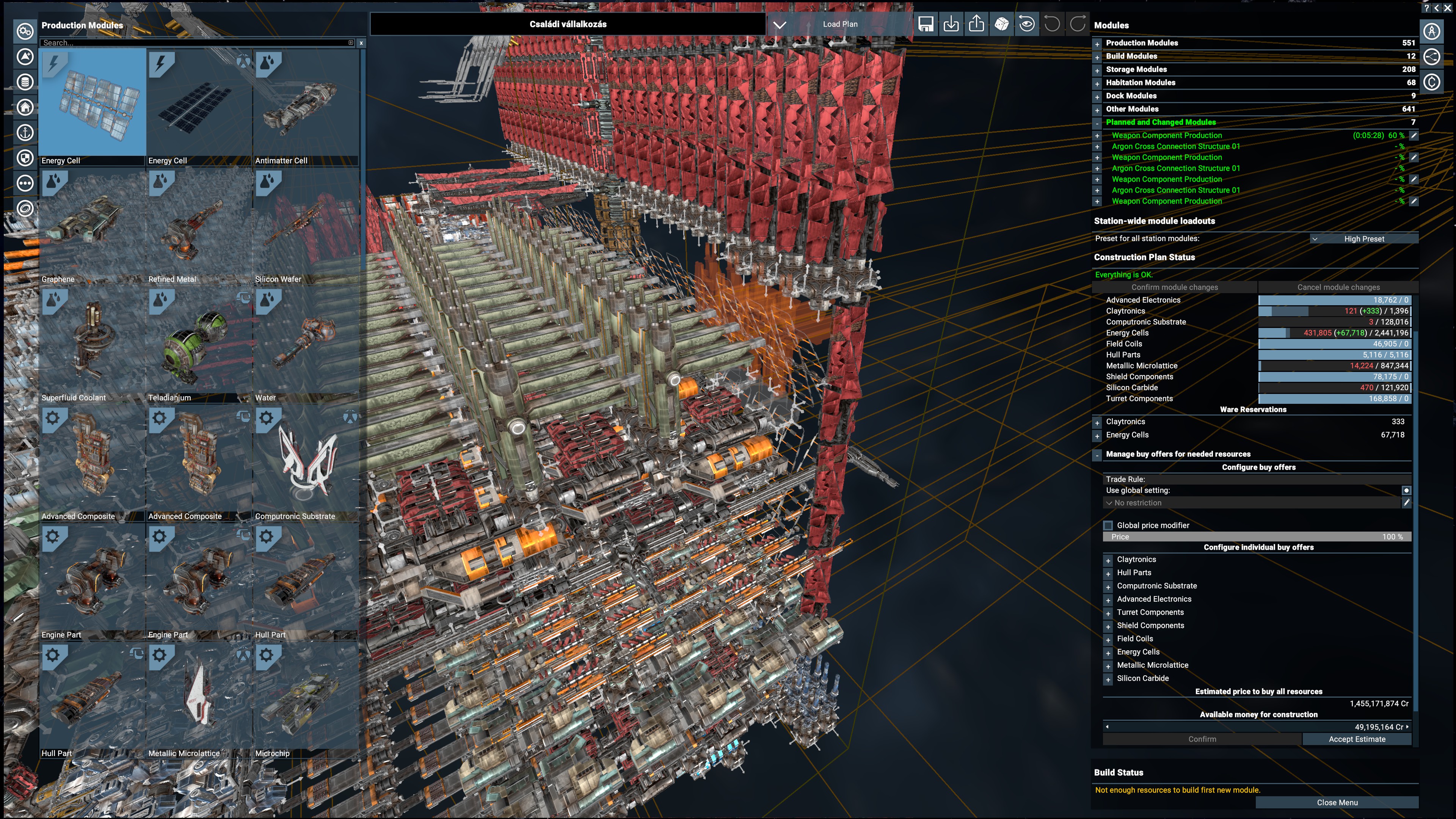Open the High Preset loadout dropdown
Viewport: 1456px width, 819px height.
(x=1363, y=239)
